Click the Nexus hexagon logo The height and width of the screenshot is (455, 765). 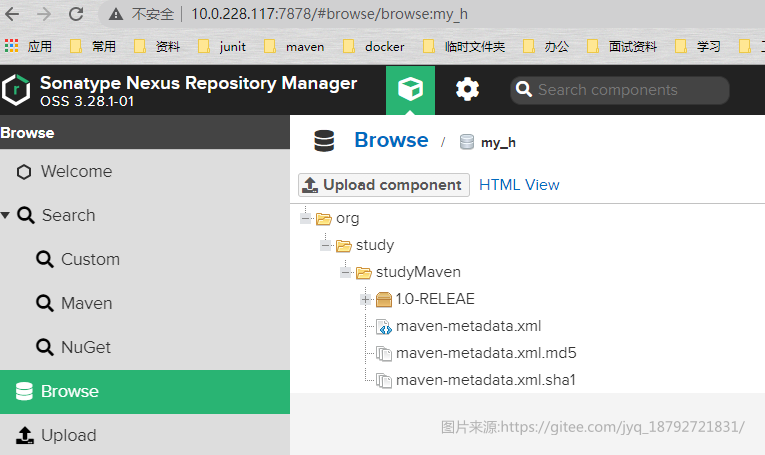click(16, 90)
